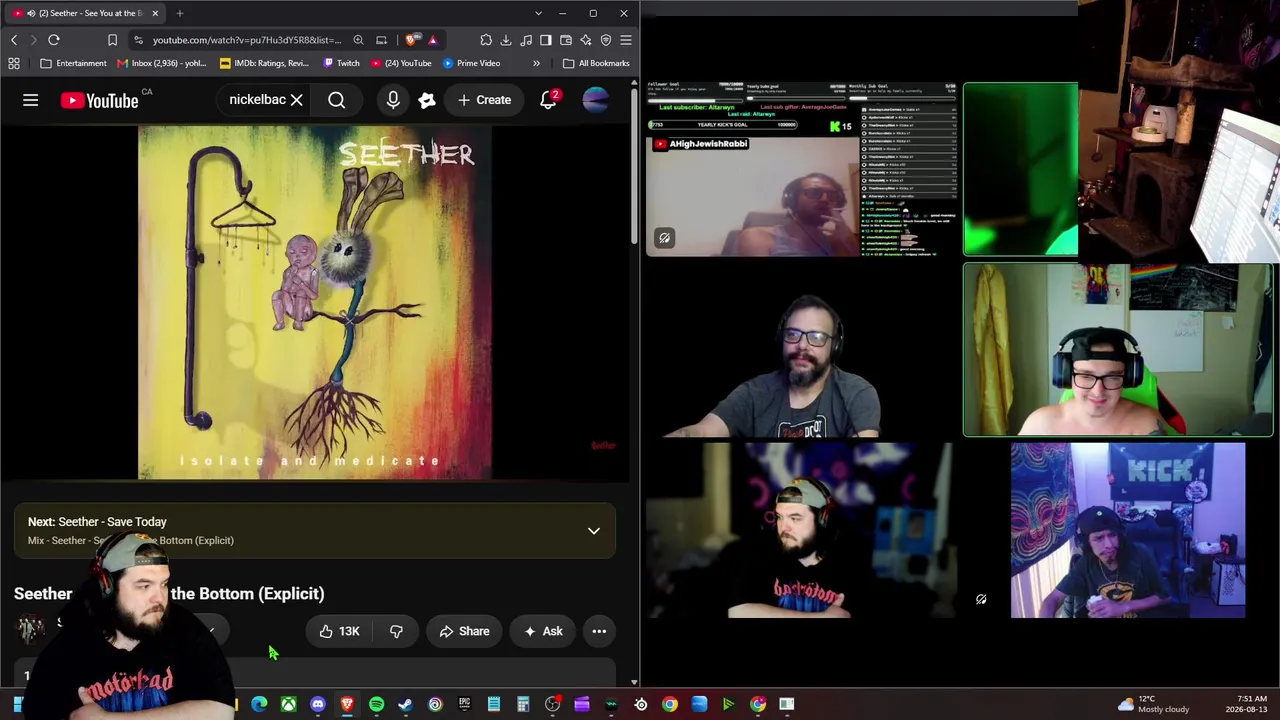Reload the YouTube page
The width and height of the screenshot is (1280, 720).
point(54,40)
